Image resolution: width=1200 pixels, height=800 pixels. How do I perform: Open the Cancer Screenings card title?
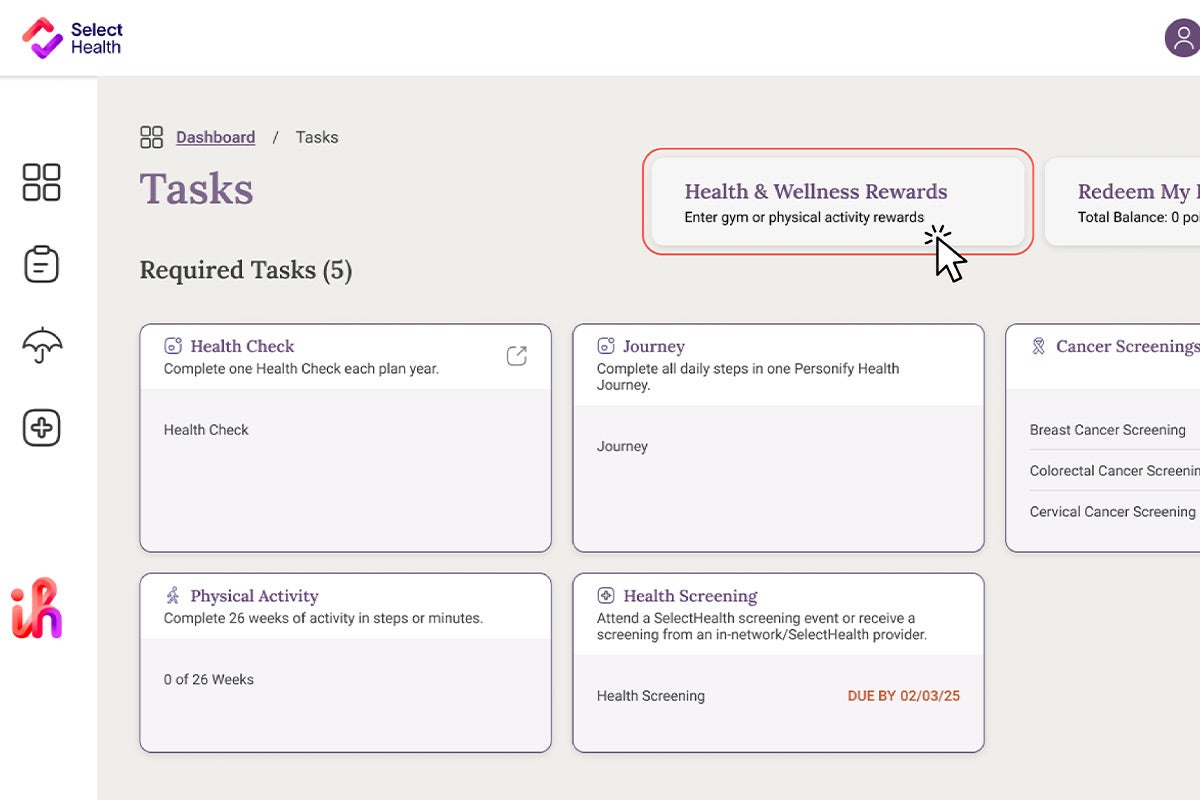pos(1127,346)
